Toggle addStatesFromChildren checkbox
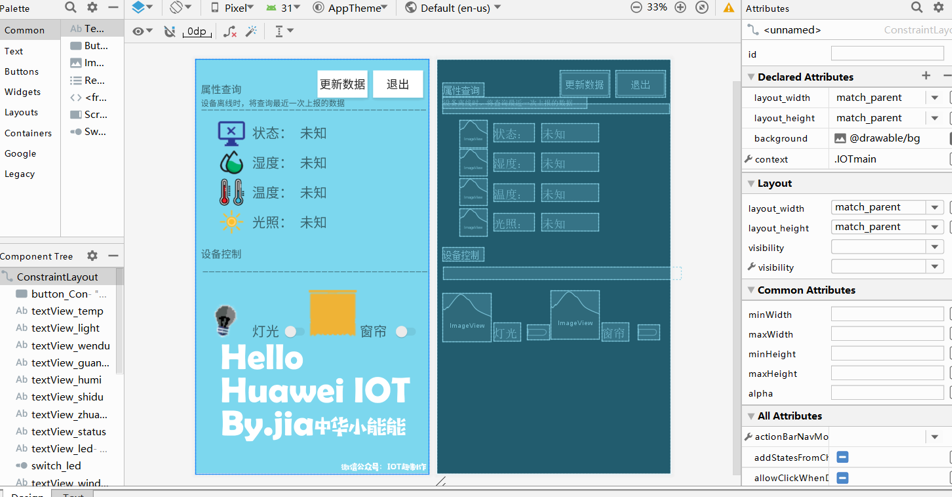Image resolution: width=952 pixels, height=497 pixels. (x=842, y=457)
